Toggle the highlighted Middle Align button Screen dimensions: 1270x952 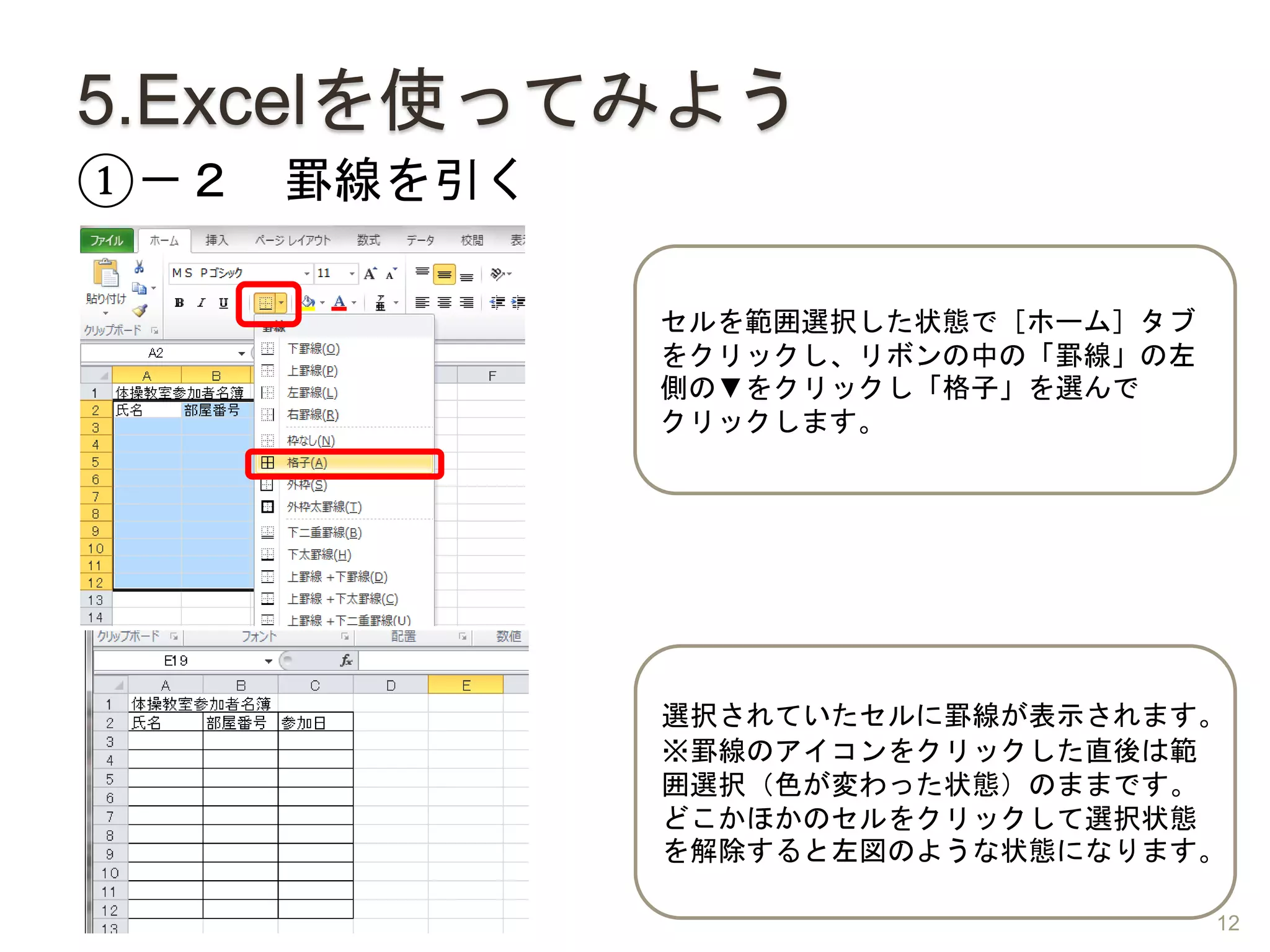pos(445,274)
